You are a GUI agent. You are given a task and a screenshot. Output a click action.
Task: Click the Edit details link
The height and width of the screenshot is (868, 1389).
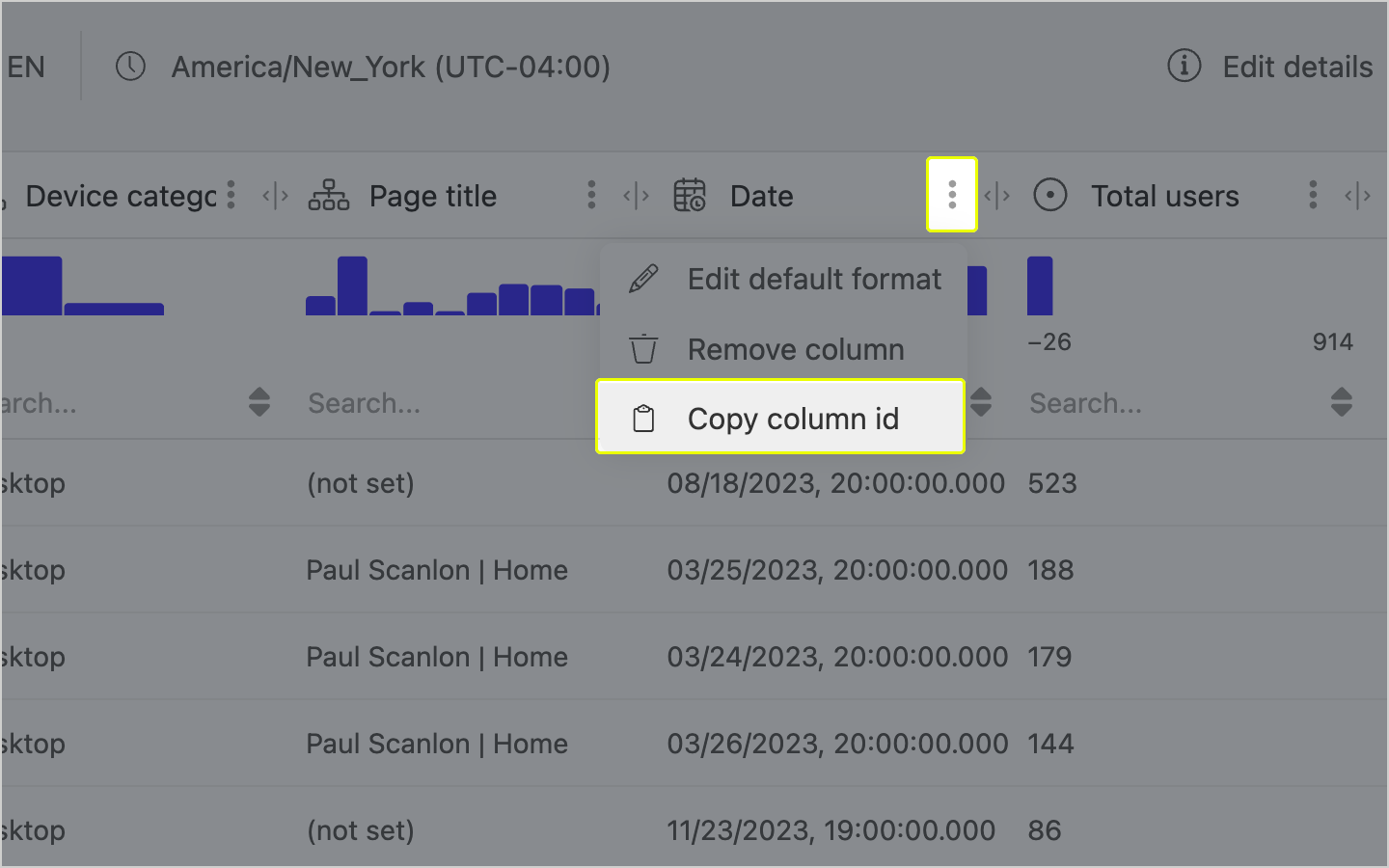tap(1296, 67)
